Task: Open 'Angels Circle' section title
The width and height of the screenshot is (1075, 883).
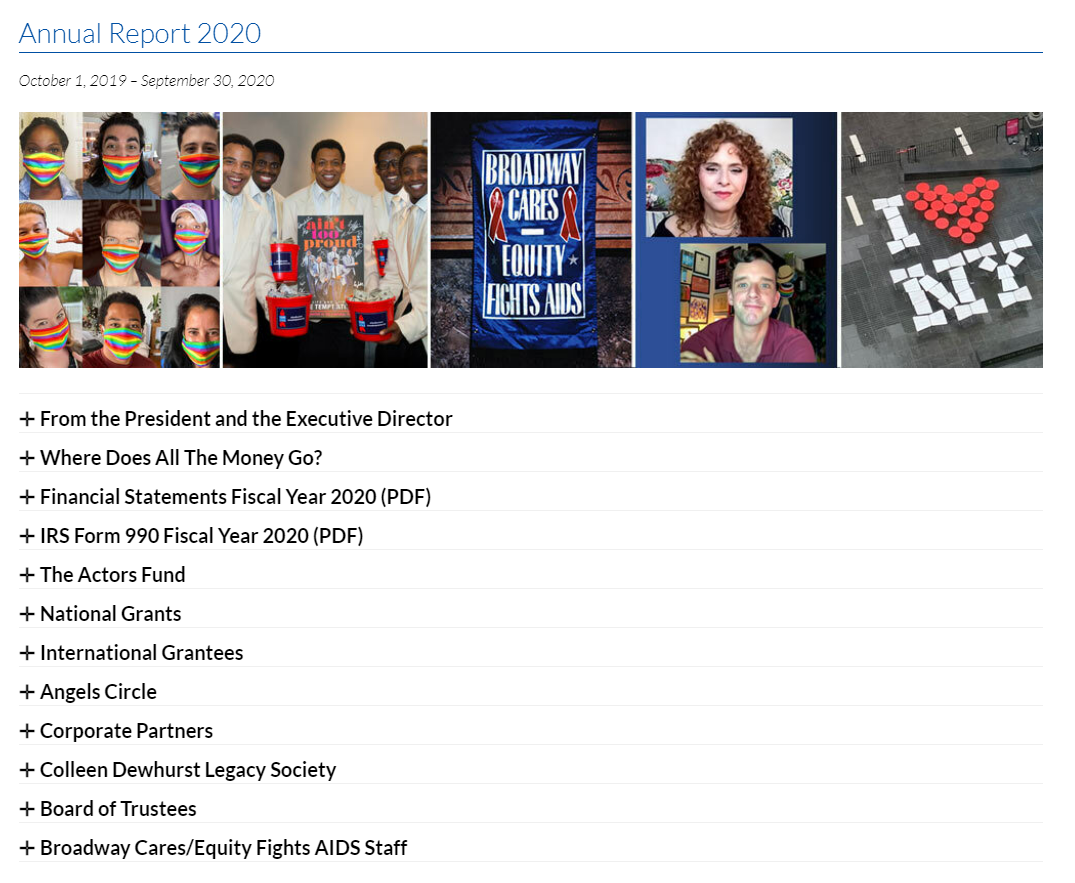Action: coord(98,692)
